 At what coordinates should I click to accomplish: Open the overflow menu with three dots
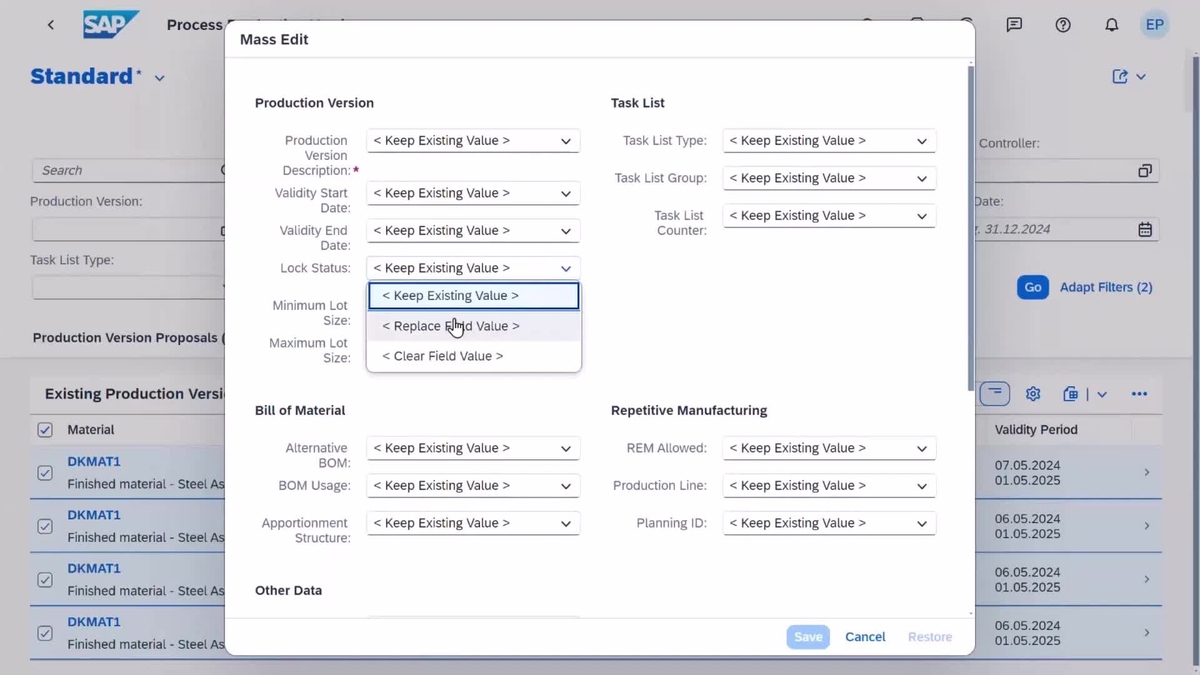[1139, 394]
